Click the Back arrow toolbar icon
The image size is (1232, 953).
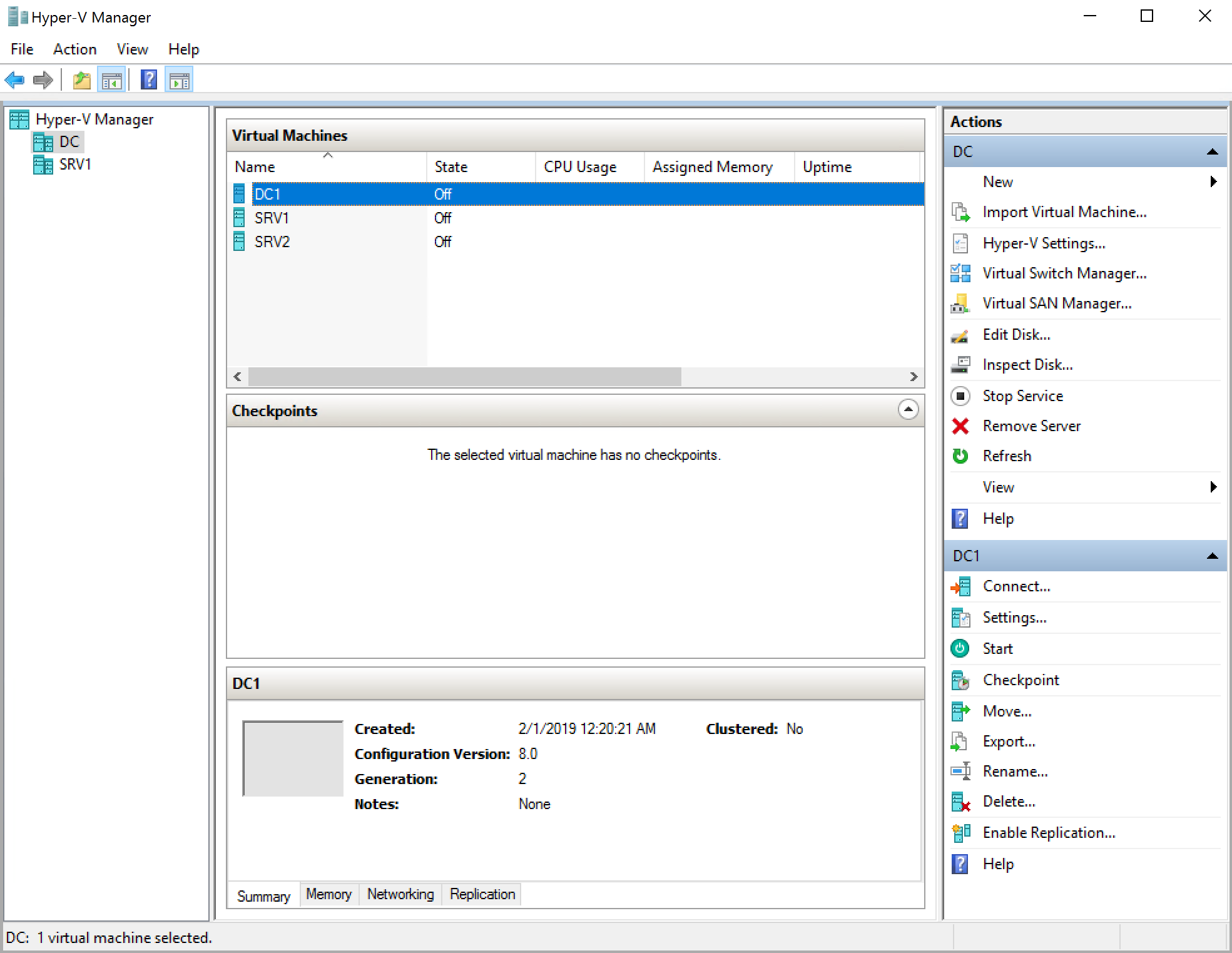14,80
